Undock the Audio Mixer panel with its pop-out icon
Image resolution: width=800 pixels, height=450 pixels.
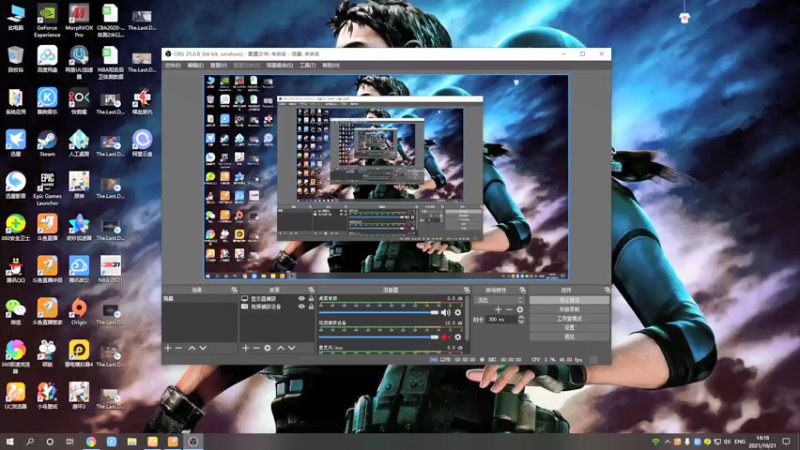point(466,290)
